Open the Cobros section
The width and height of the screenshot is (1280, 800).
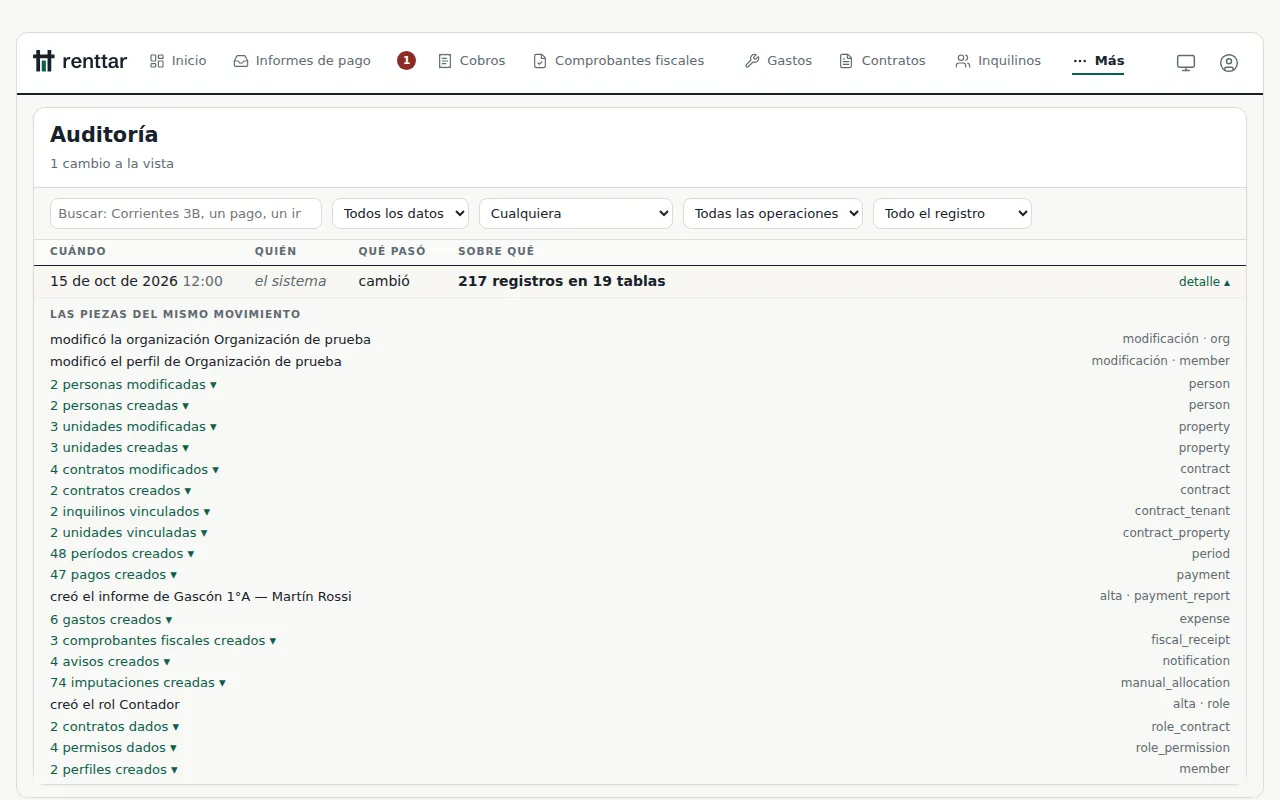[472, 61]
